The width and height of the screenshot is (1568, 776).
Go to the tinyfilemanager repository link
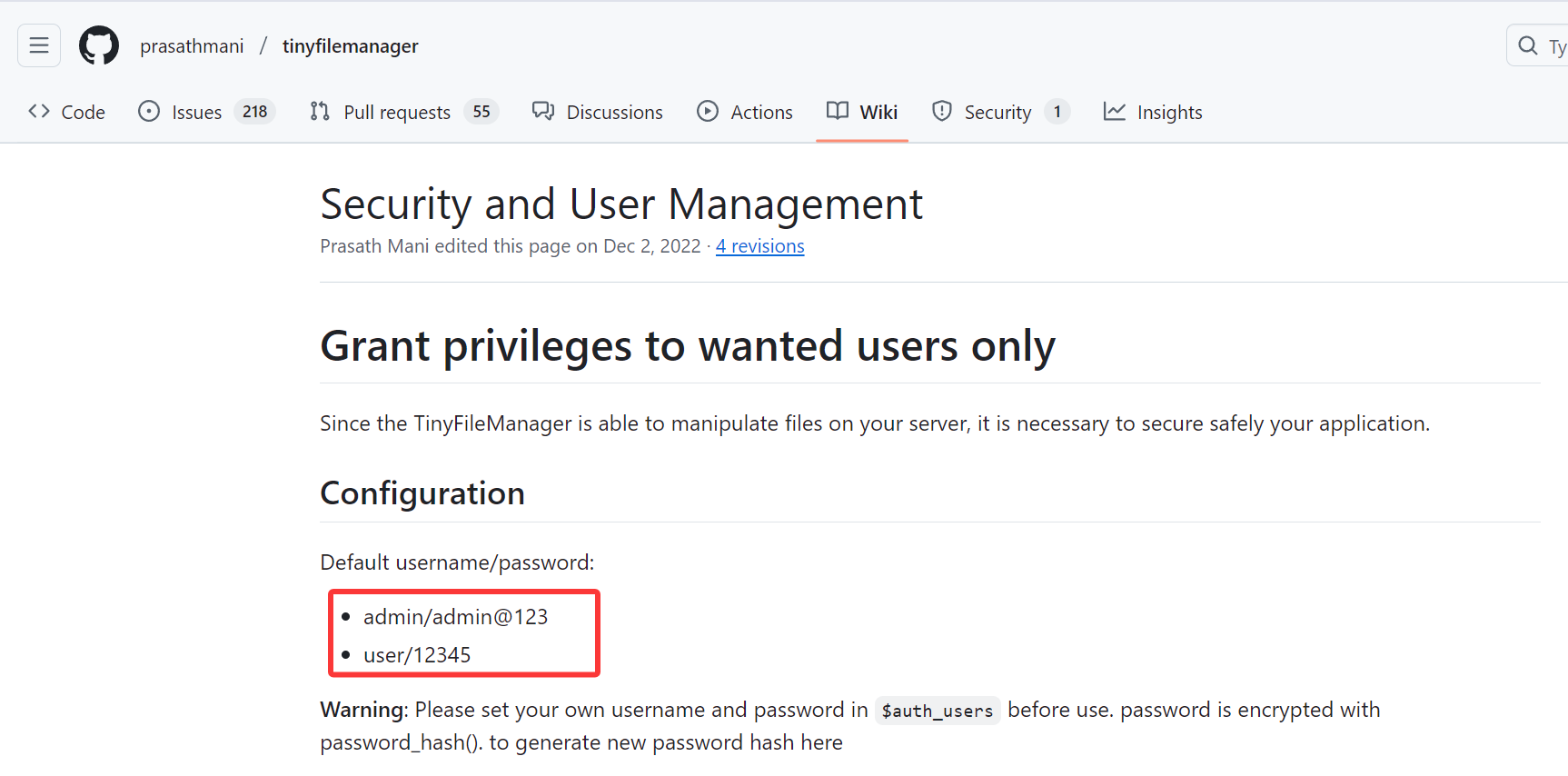coord(350,46)
